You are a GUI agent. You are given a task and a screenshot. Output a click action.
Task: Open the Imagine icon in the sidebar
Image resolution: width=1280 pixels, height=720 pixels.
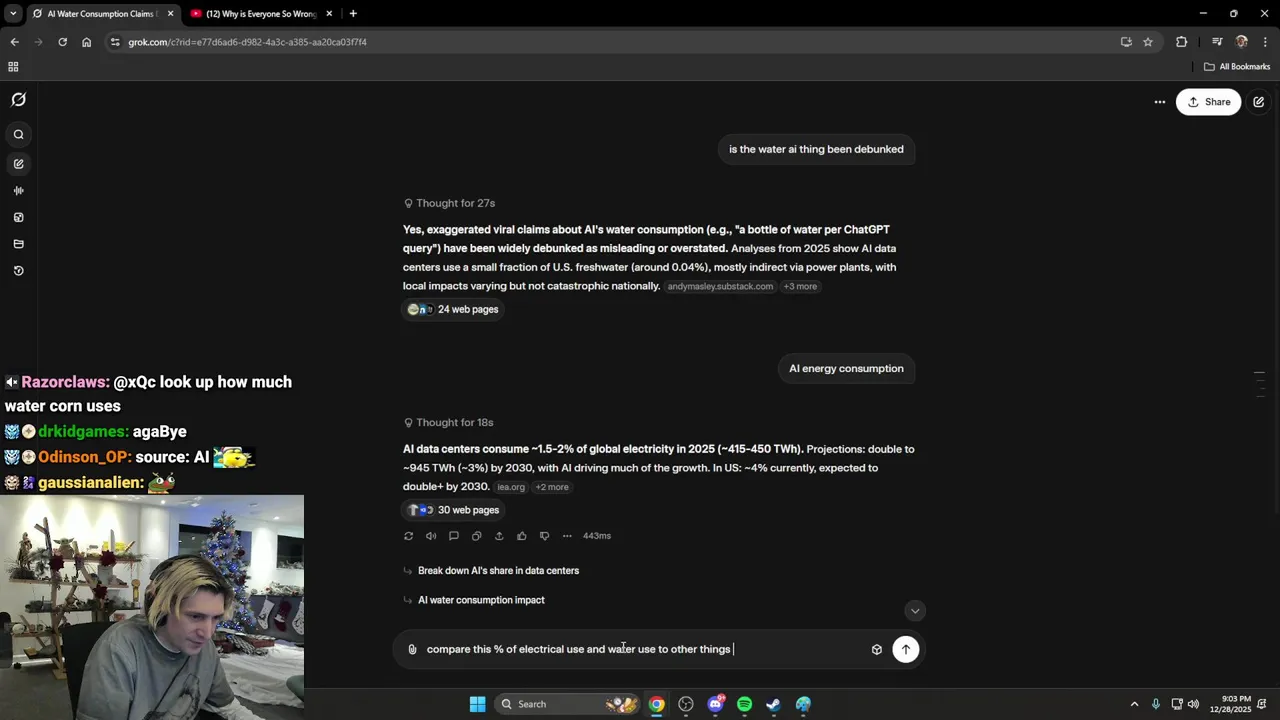18,217
